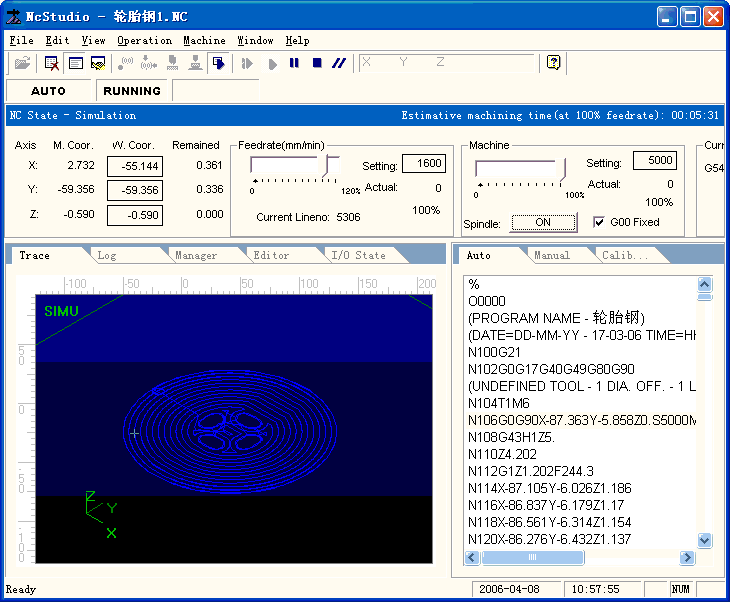Open the Operation menu

click(144, 41)
